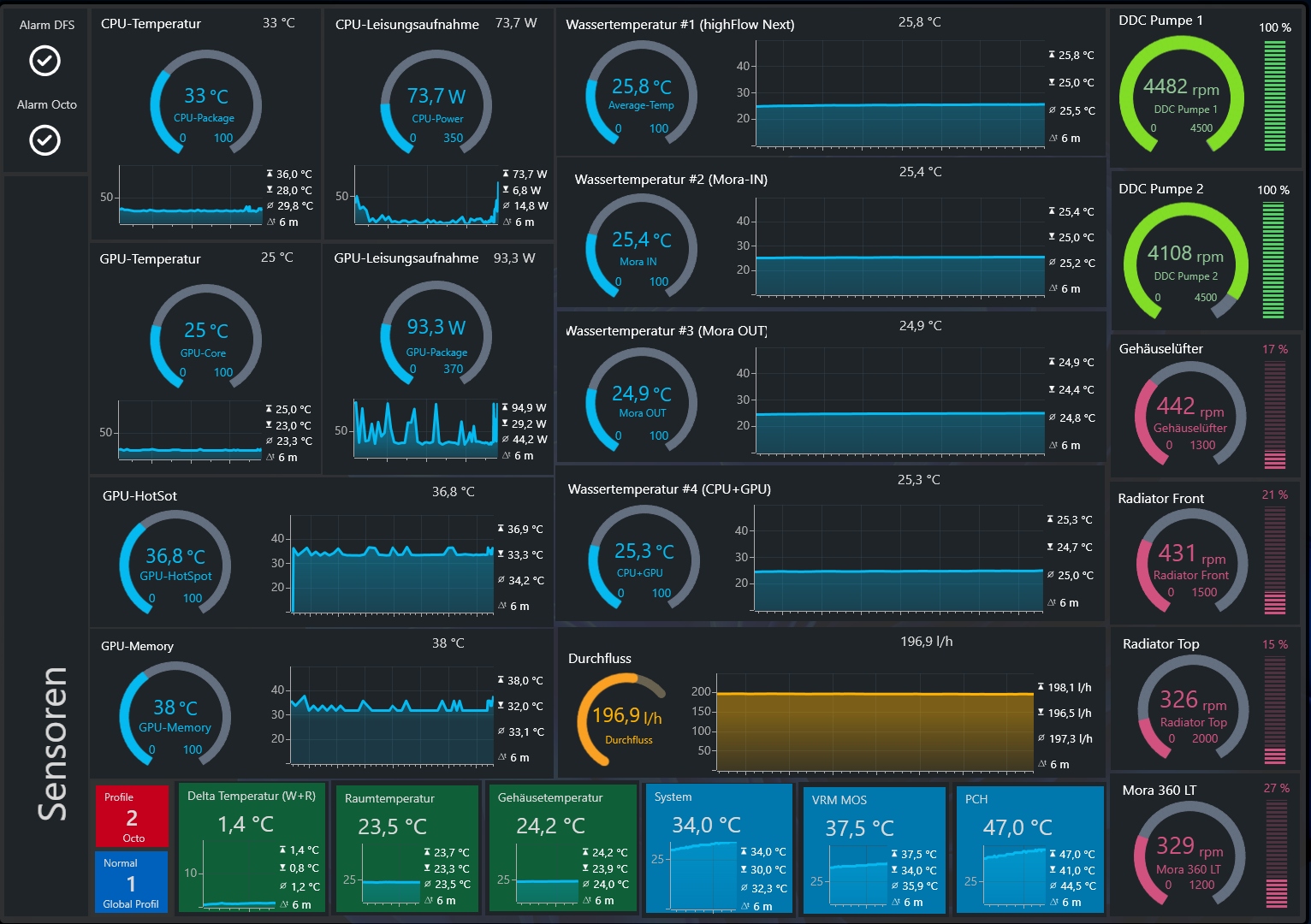Open the Delta Temperatur (W+R) tile

[252, 847]
